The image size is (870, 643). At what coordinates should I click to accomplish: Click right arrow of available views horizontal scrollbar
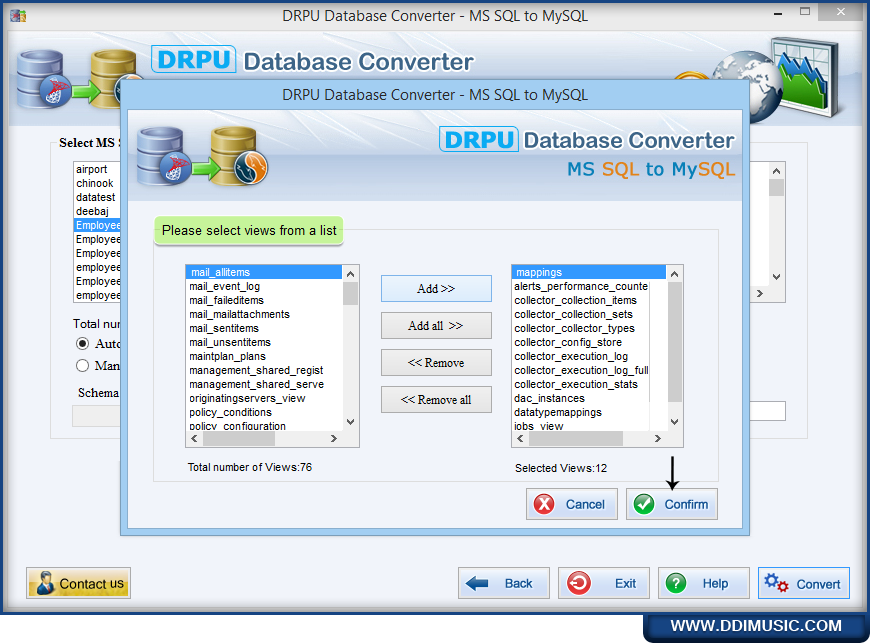333,438
